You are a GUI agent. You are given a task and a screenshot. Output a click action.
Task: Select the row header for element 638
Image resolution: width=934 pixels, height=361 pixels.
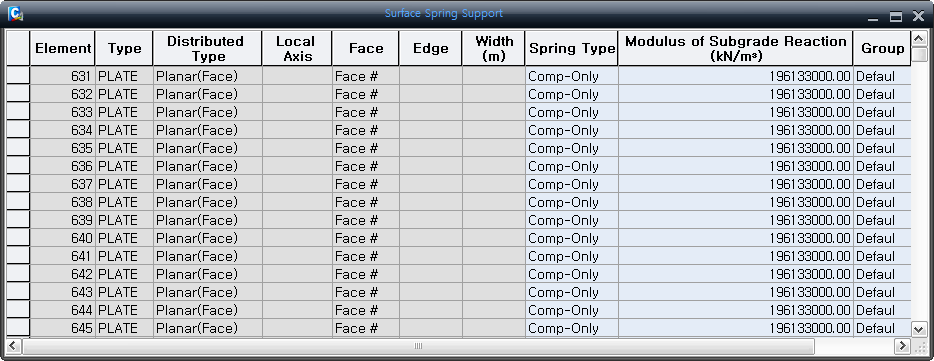[18, 202]
